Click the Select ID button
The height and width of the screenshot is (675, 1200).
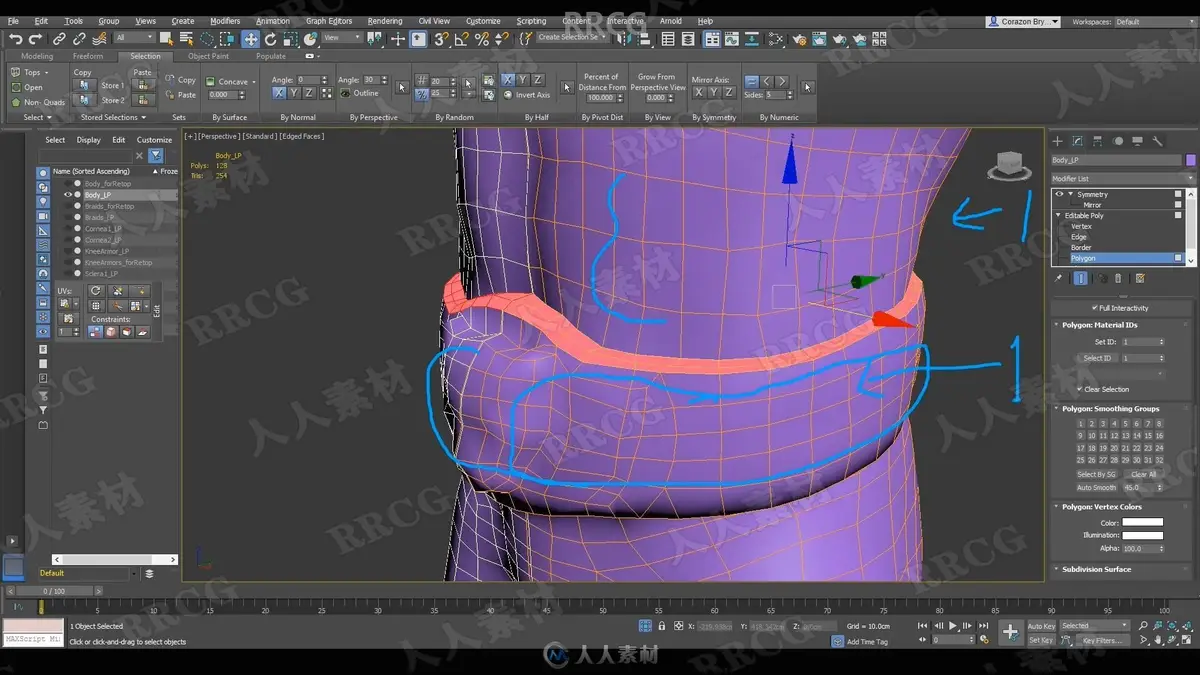(1097, 358)
